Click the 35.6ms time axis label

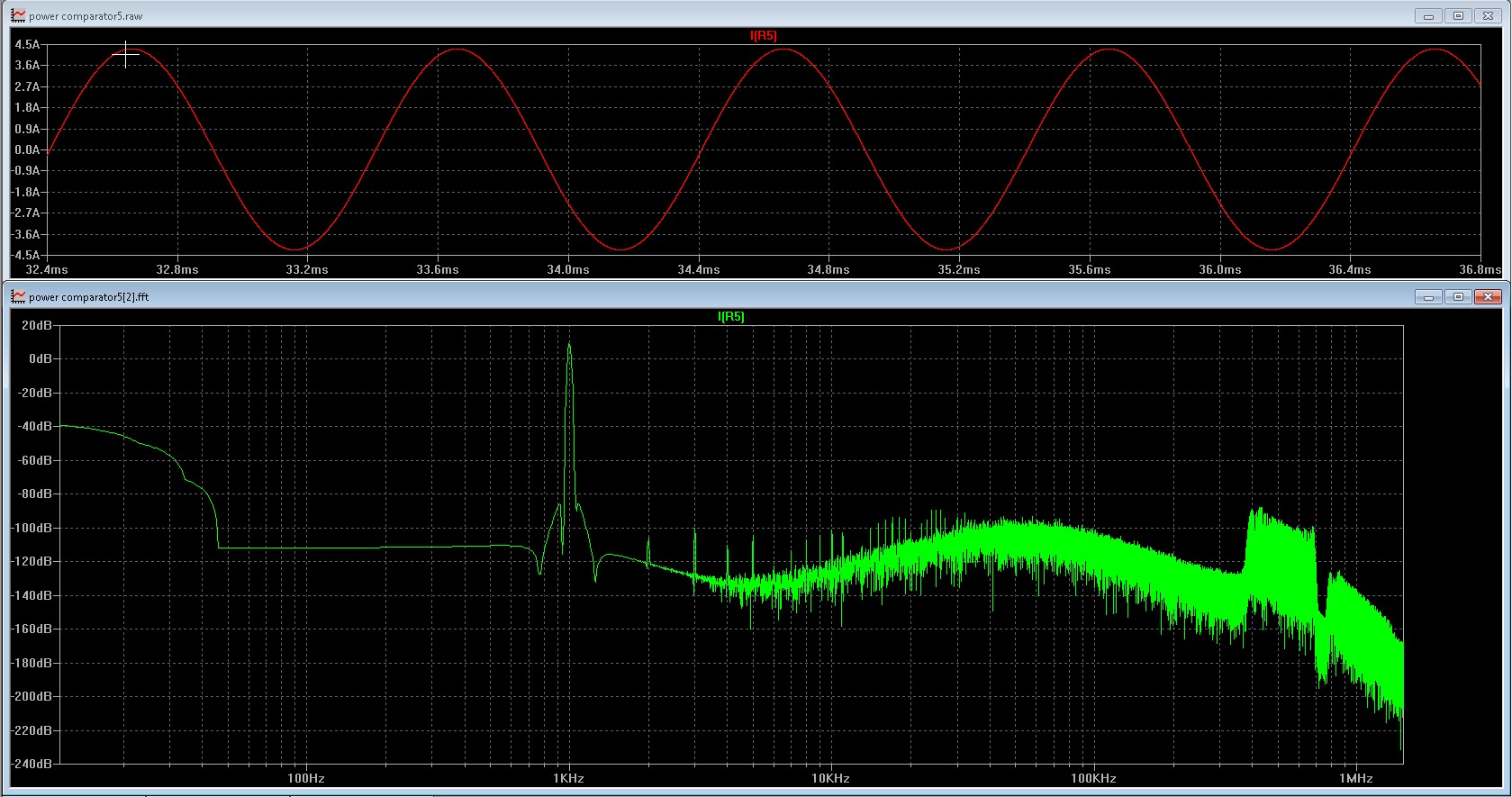click(1090, 269)
